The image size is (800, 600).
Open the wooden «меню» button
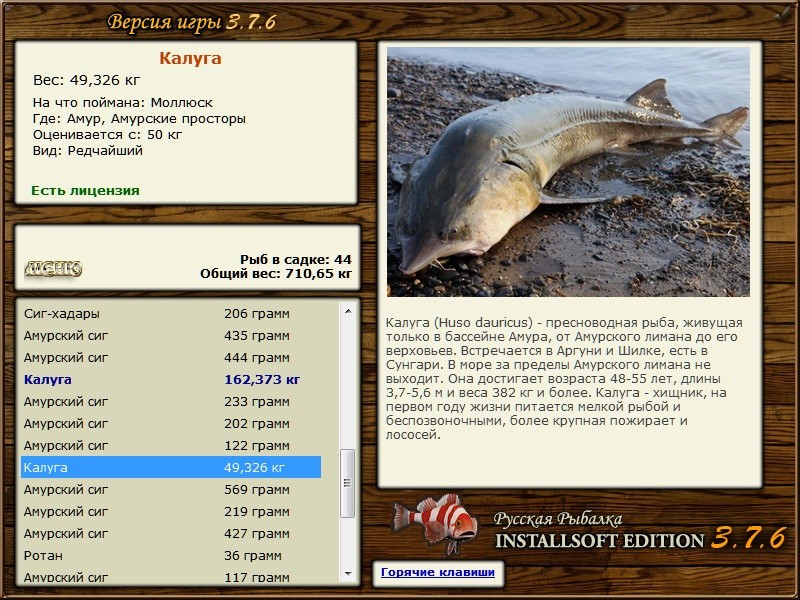pos(53,268)
